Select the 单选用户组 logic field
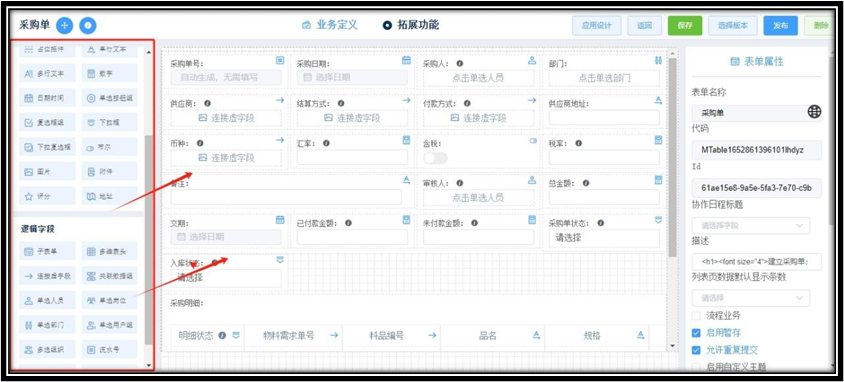The height and width of the screenshot is (382, 844). point(109,325)
